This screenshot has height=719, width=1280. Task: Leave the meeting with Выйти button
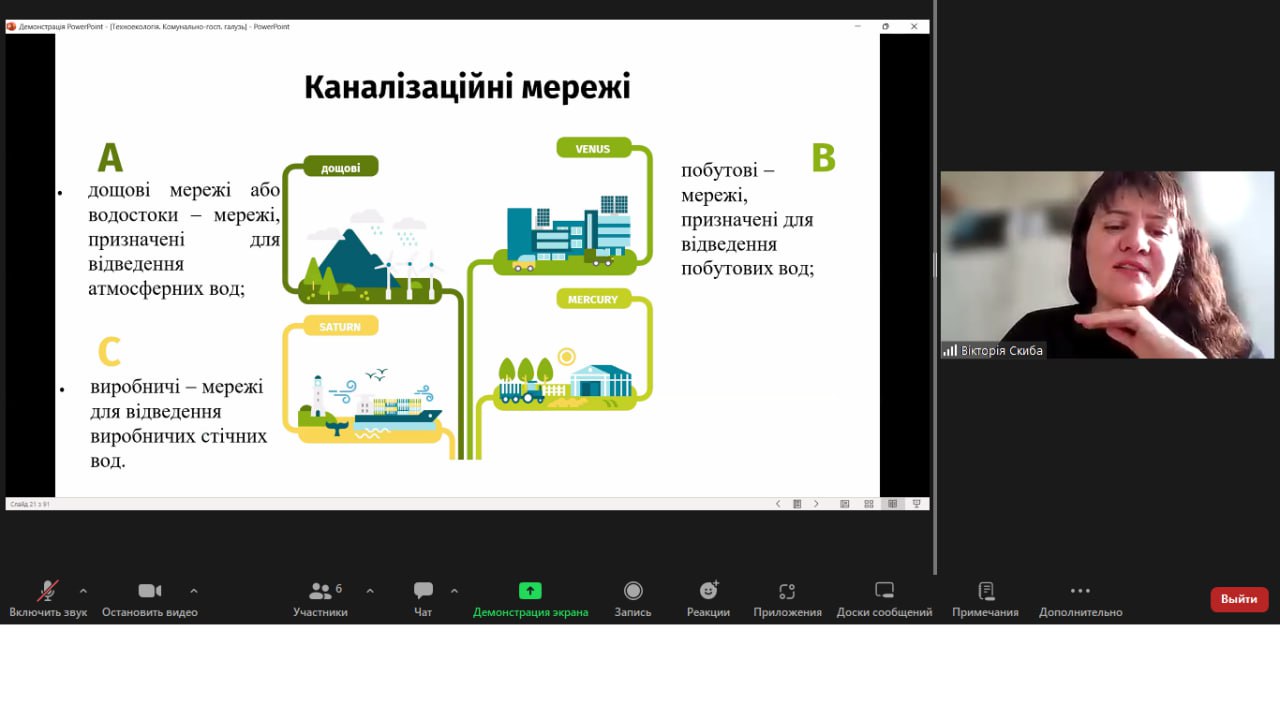(1239, 599)
